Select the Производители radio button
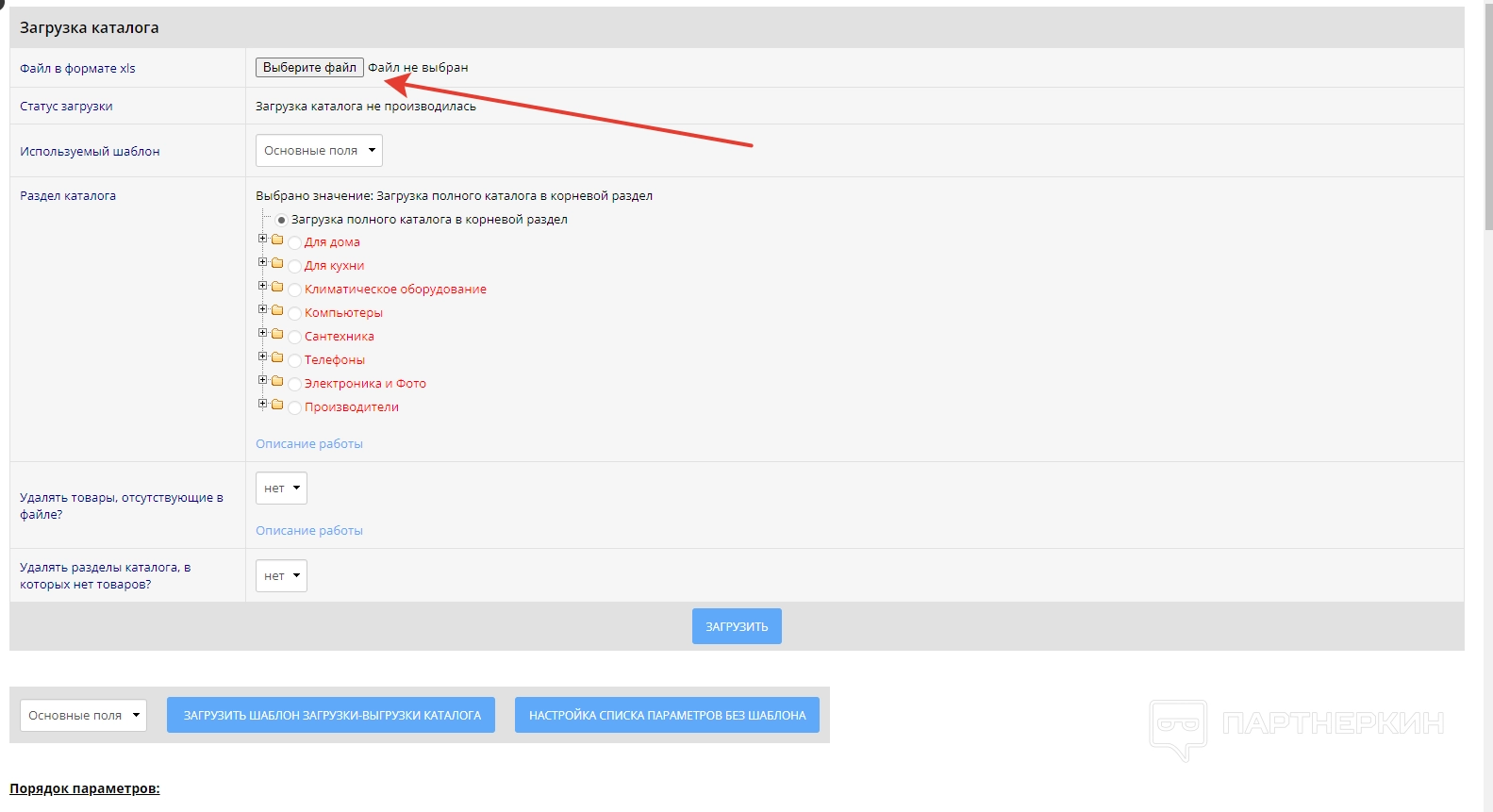This screenshot has width=1493, height=812. click(x=295, y=408)
